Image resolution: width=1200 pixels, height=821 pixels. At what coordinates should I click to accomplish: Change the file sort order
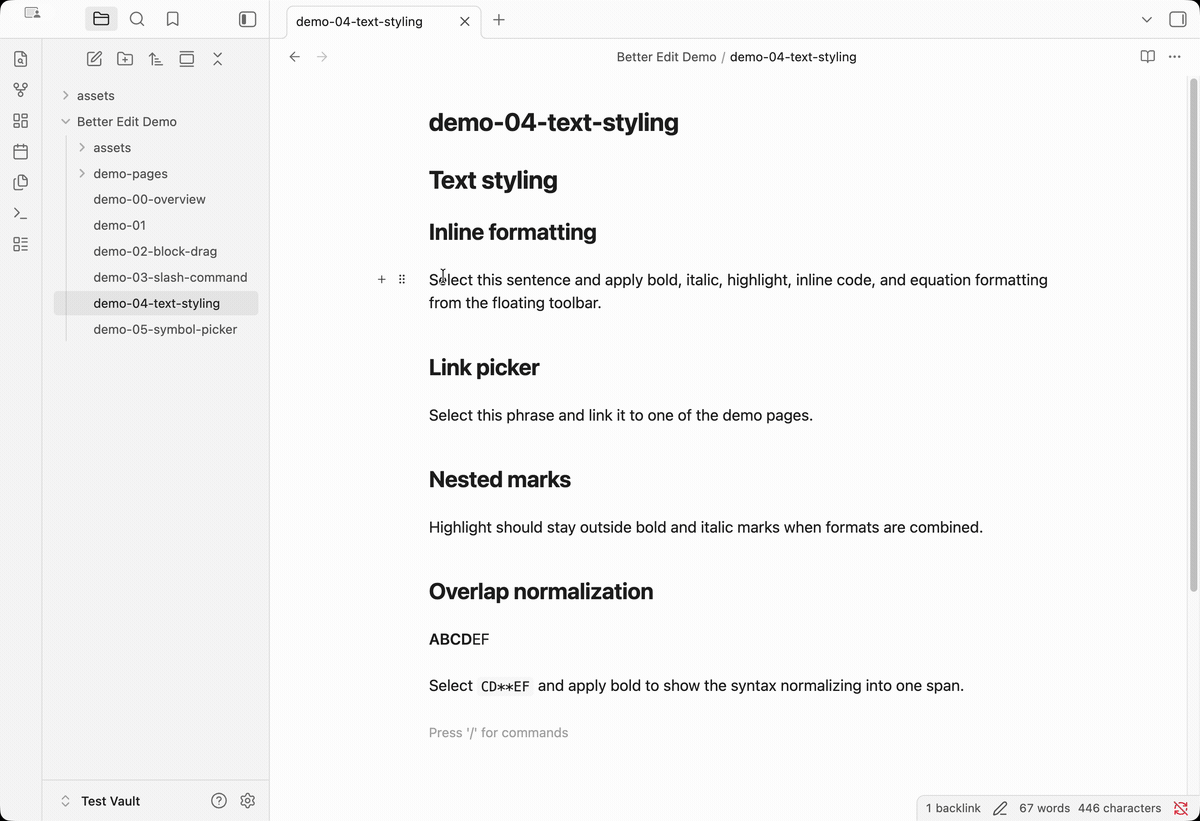point(156,59)
